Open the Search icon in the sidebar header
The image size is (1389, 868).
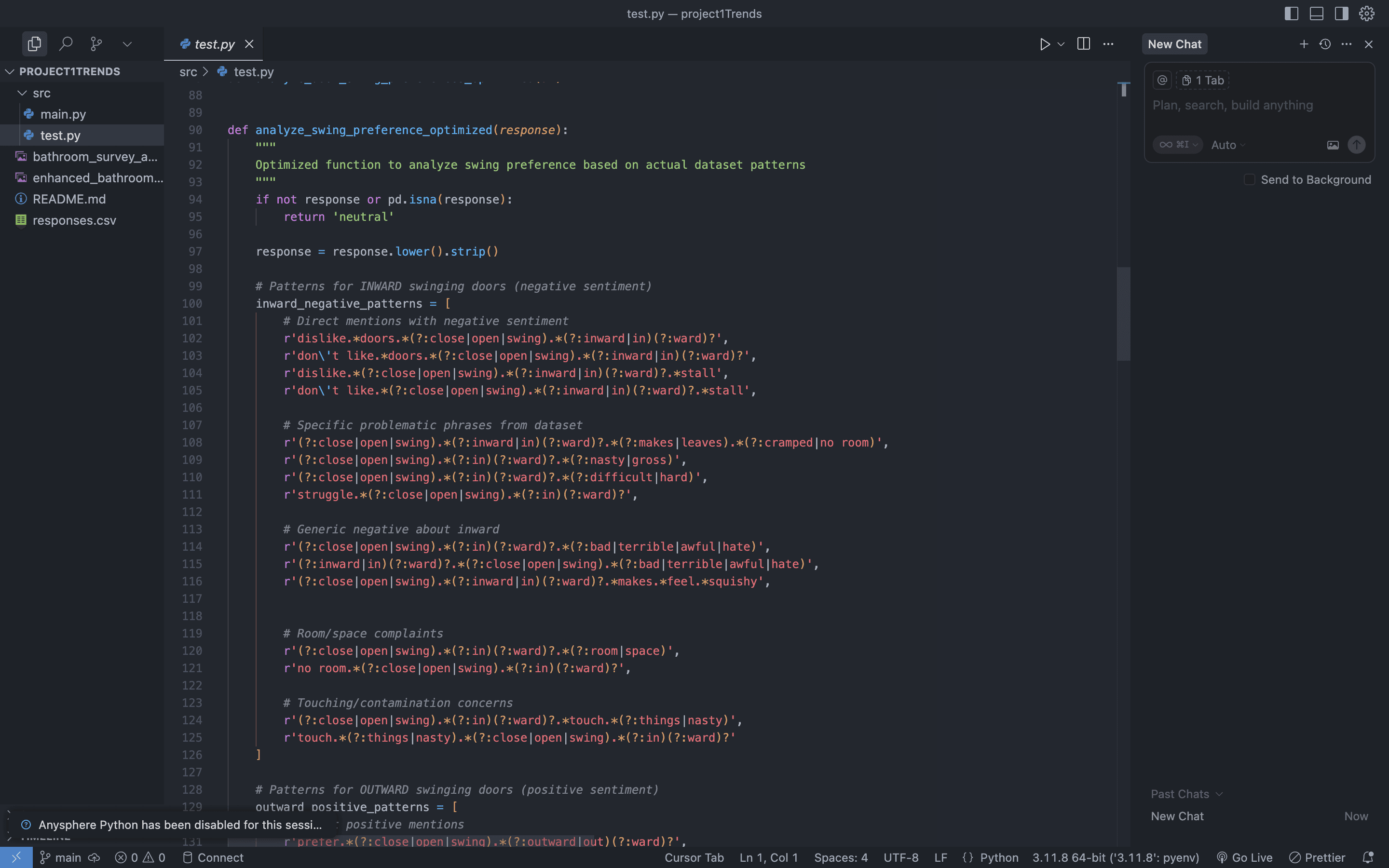(66, 43)
